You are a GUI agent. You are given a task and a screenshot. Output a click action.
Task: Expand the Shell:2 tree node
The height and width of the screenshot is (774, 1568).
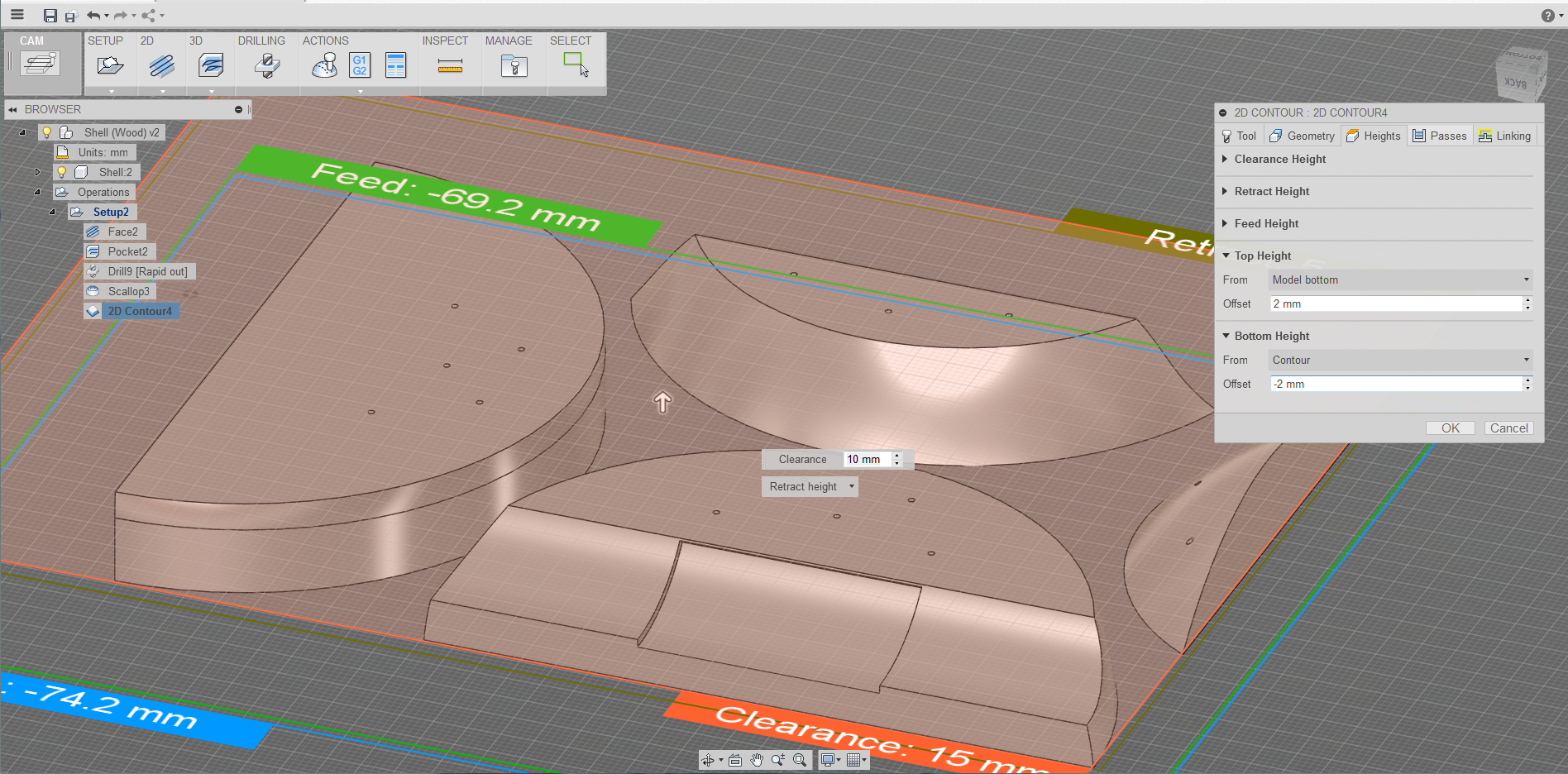[37, 172]
